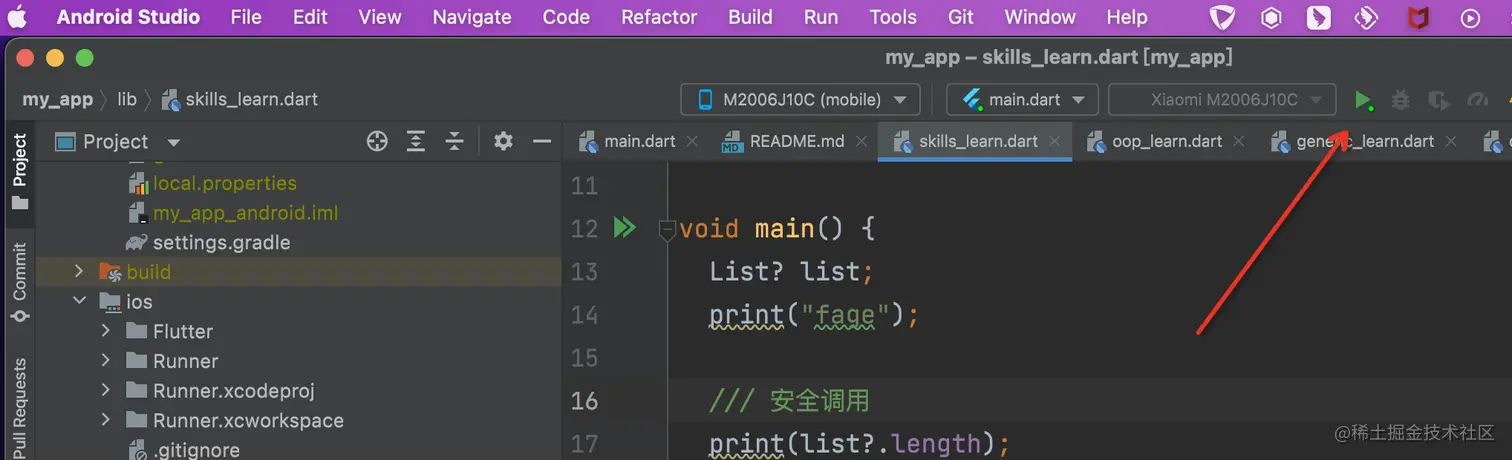Open the Code menu
1512x460 pixels.
click(566, 17)
